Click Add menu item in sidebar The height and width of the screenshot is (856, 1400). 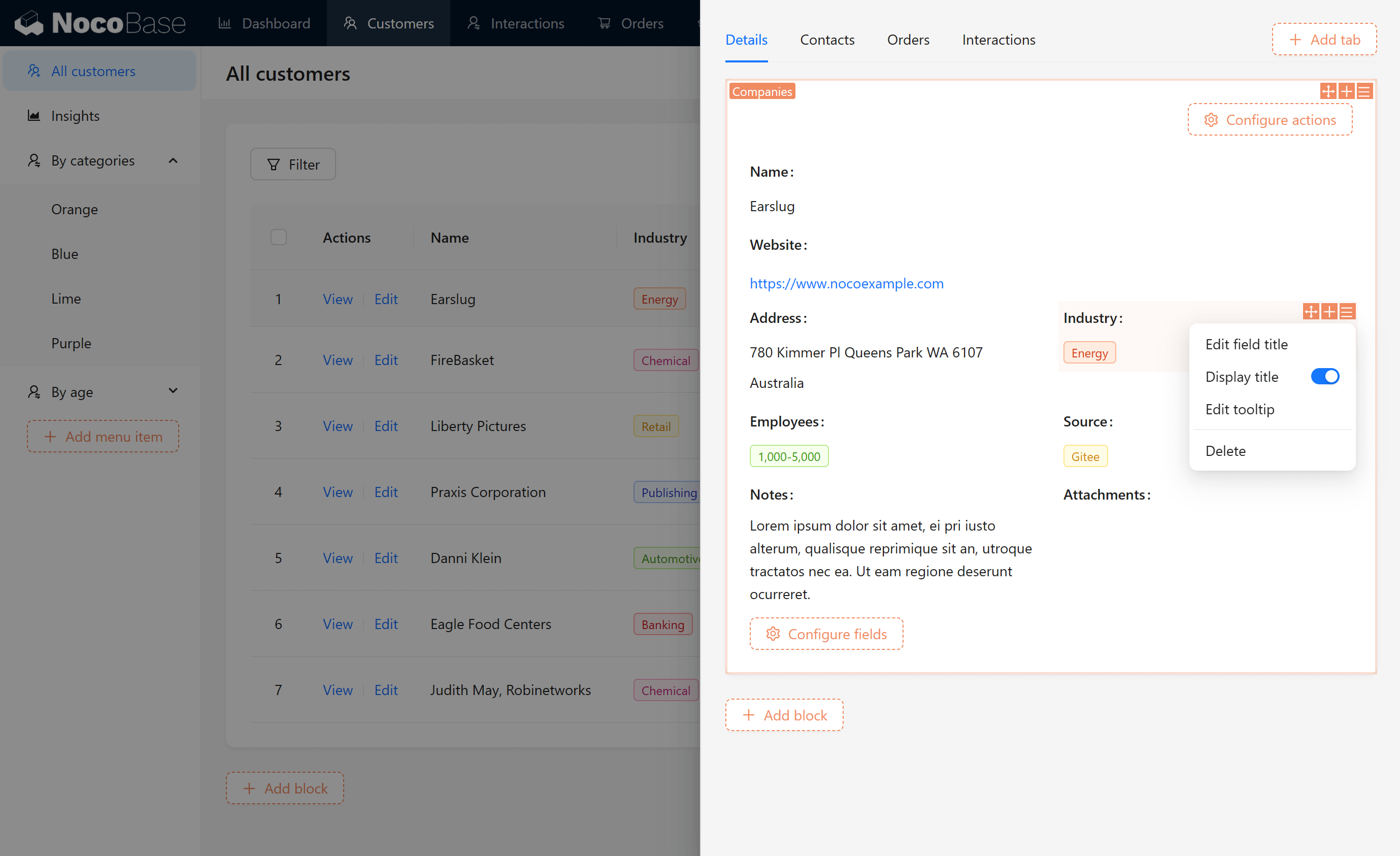[x=102, y=437]
